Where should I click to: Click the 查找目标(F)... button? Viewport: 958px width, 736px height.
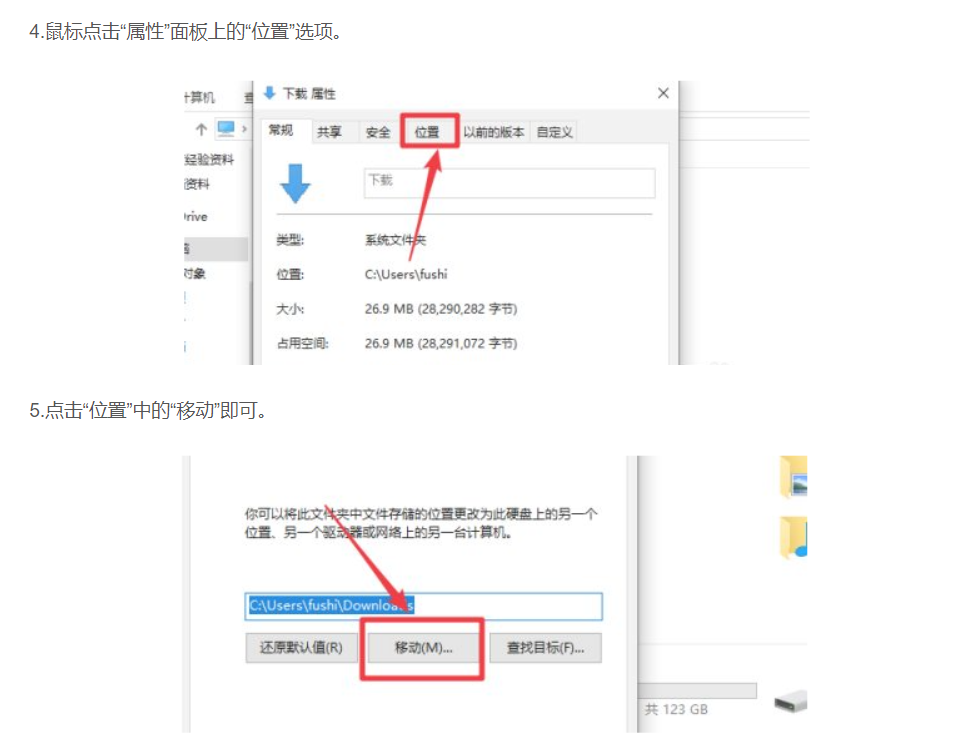pyautogui.click(x=546, y=647)
